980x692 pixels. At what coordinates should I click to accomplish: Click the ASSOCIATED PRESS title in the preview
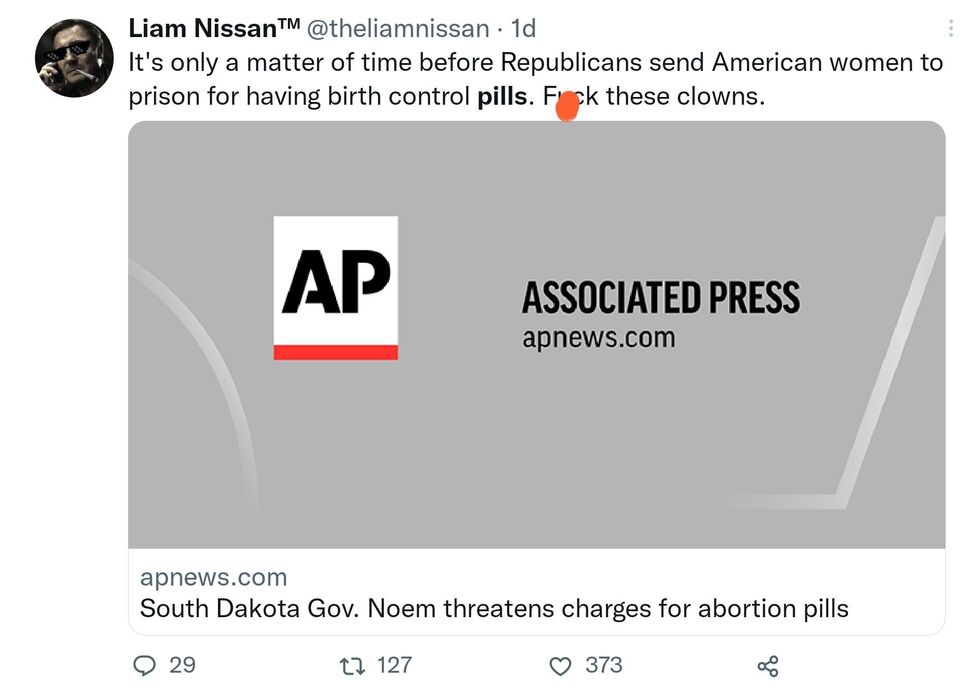click(660, 298)
